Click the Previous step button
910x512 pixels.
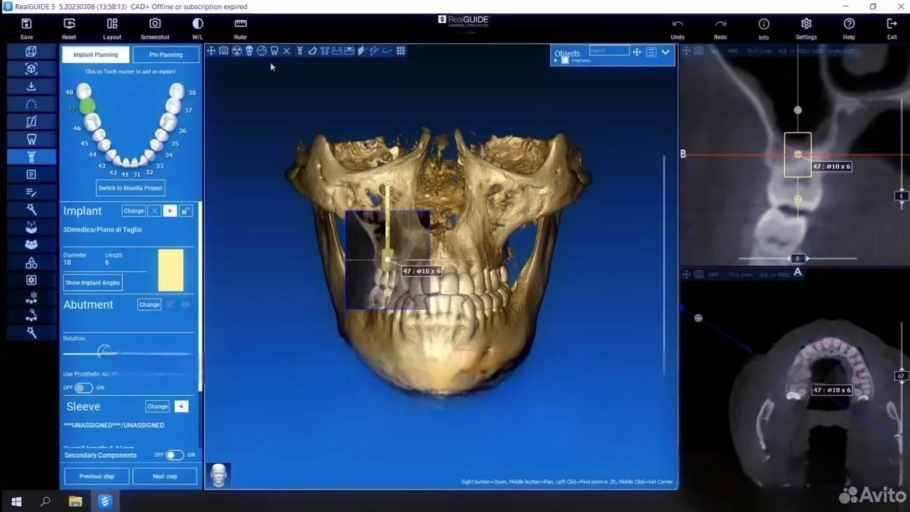pyautogui.click(x=97, y=476)
